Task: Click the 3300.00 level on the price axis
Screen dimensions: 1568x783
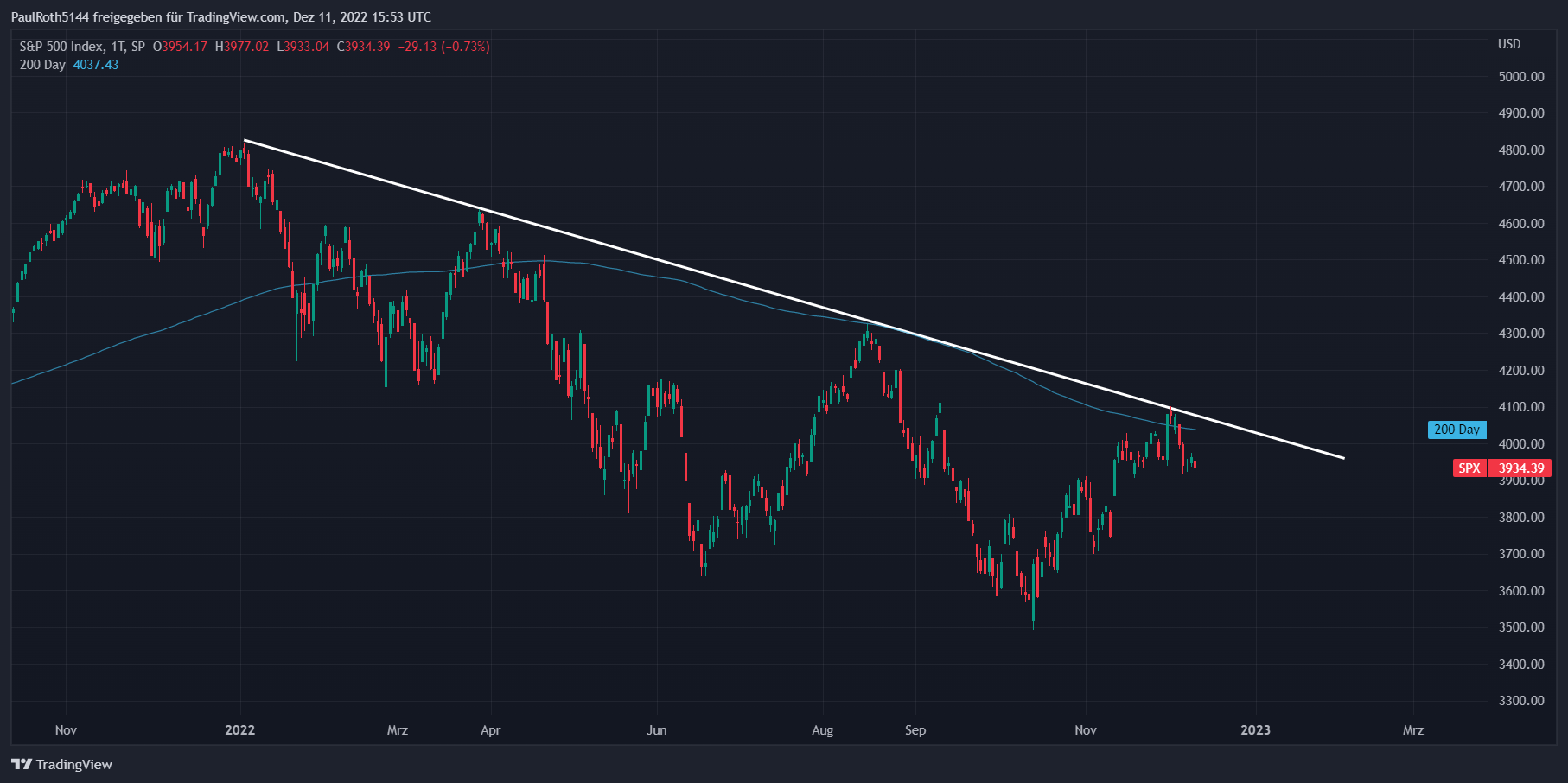Action: [1521, 701]
